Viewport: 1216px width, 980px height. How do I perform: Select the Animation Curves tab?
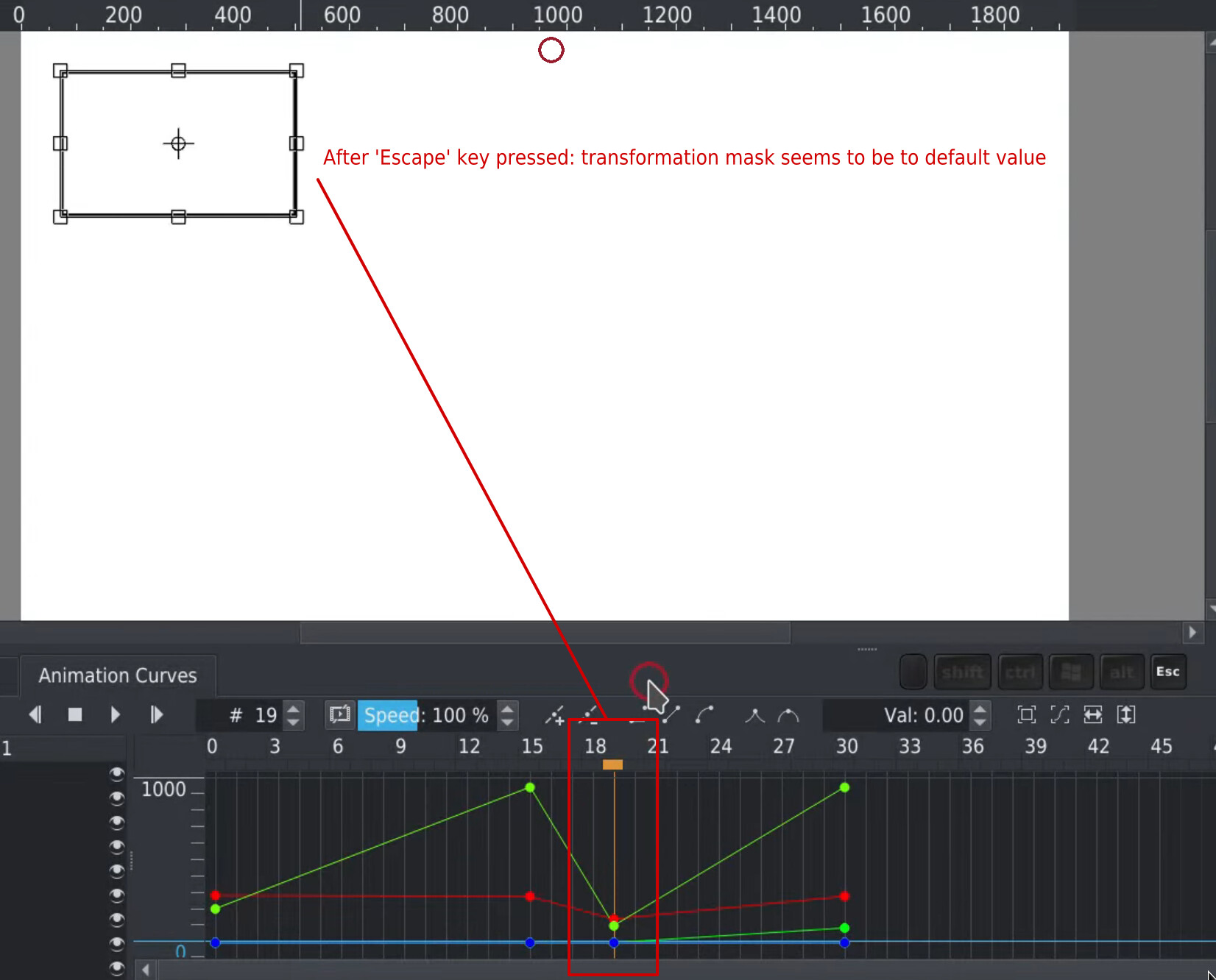pyautogui.click(x=118, y=675)
